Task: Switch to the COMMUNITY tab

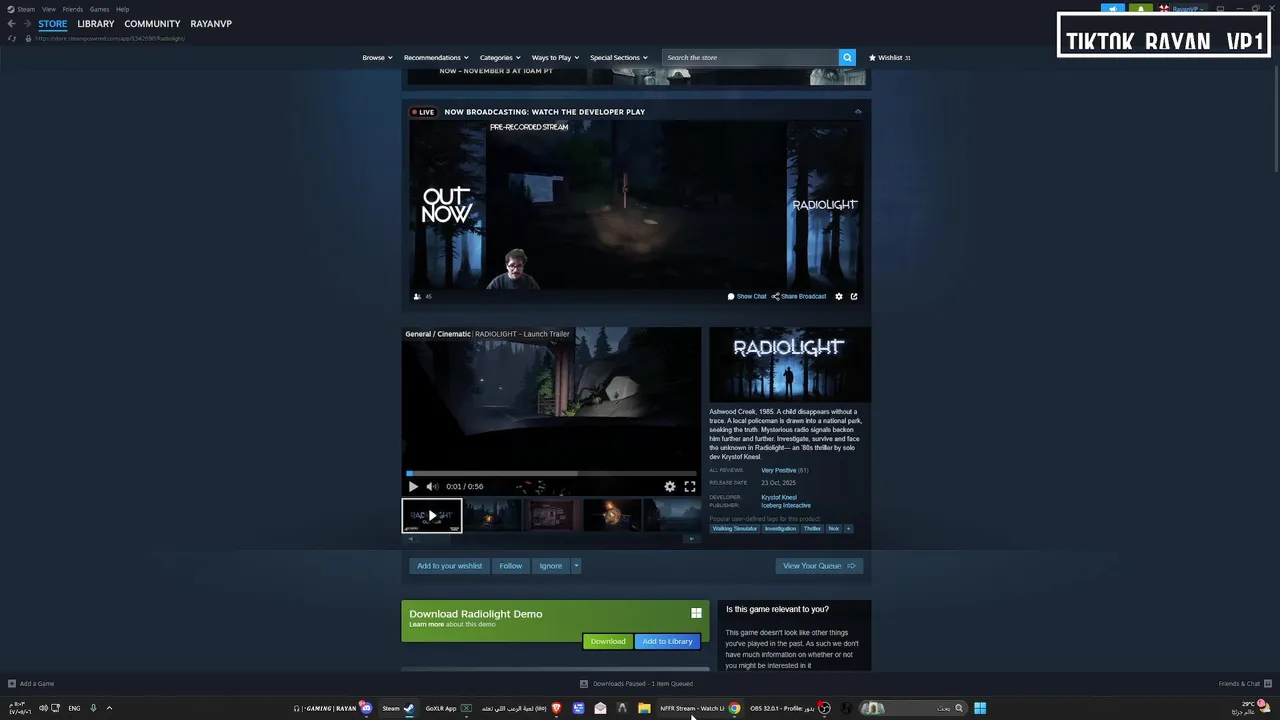Action: (152, 23)
